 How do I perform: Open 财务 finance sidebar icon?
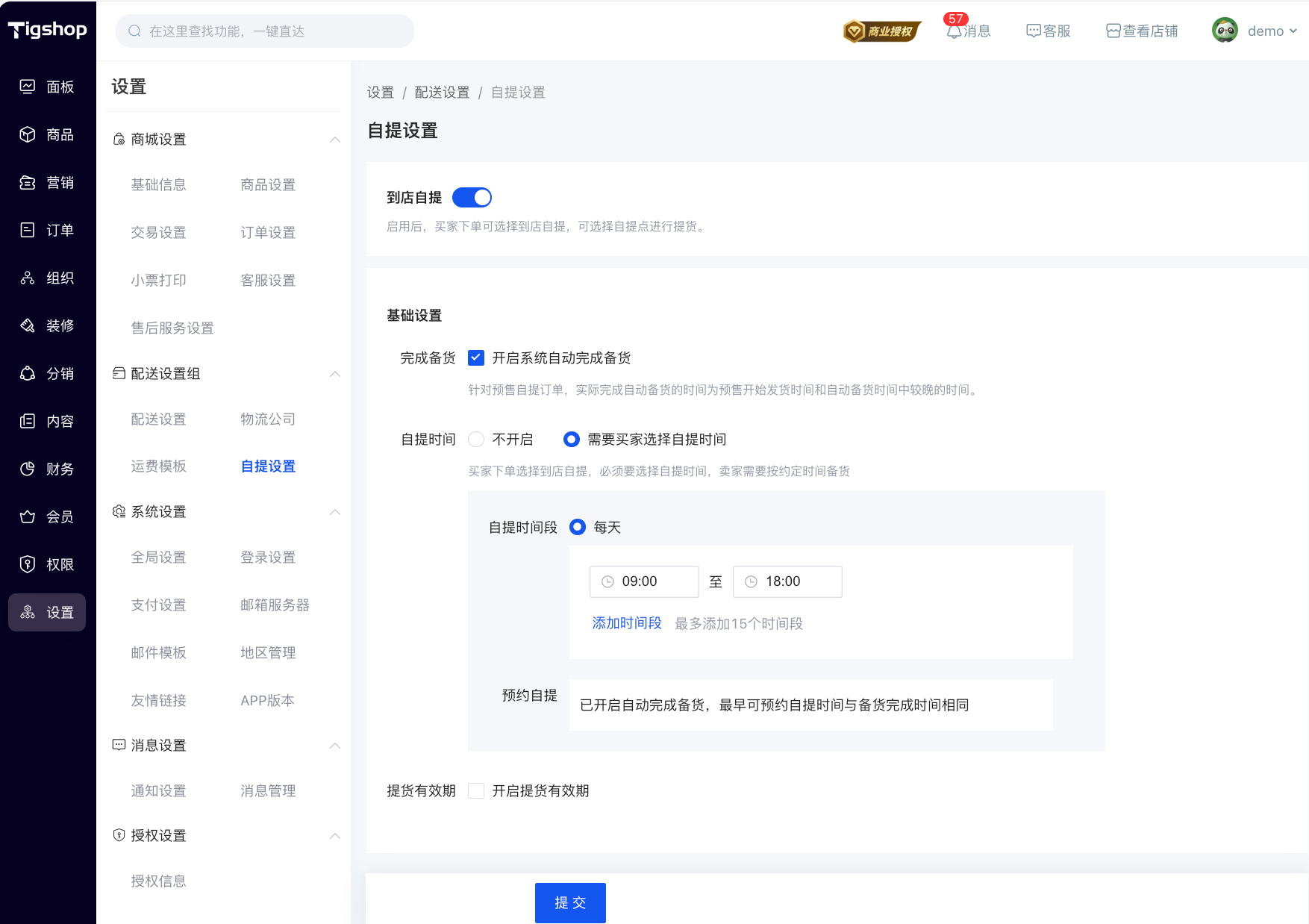28,469
